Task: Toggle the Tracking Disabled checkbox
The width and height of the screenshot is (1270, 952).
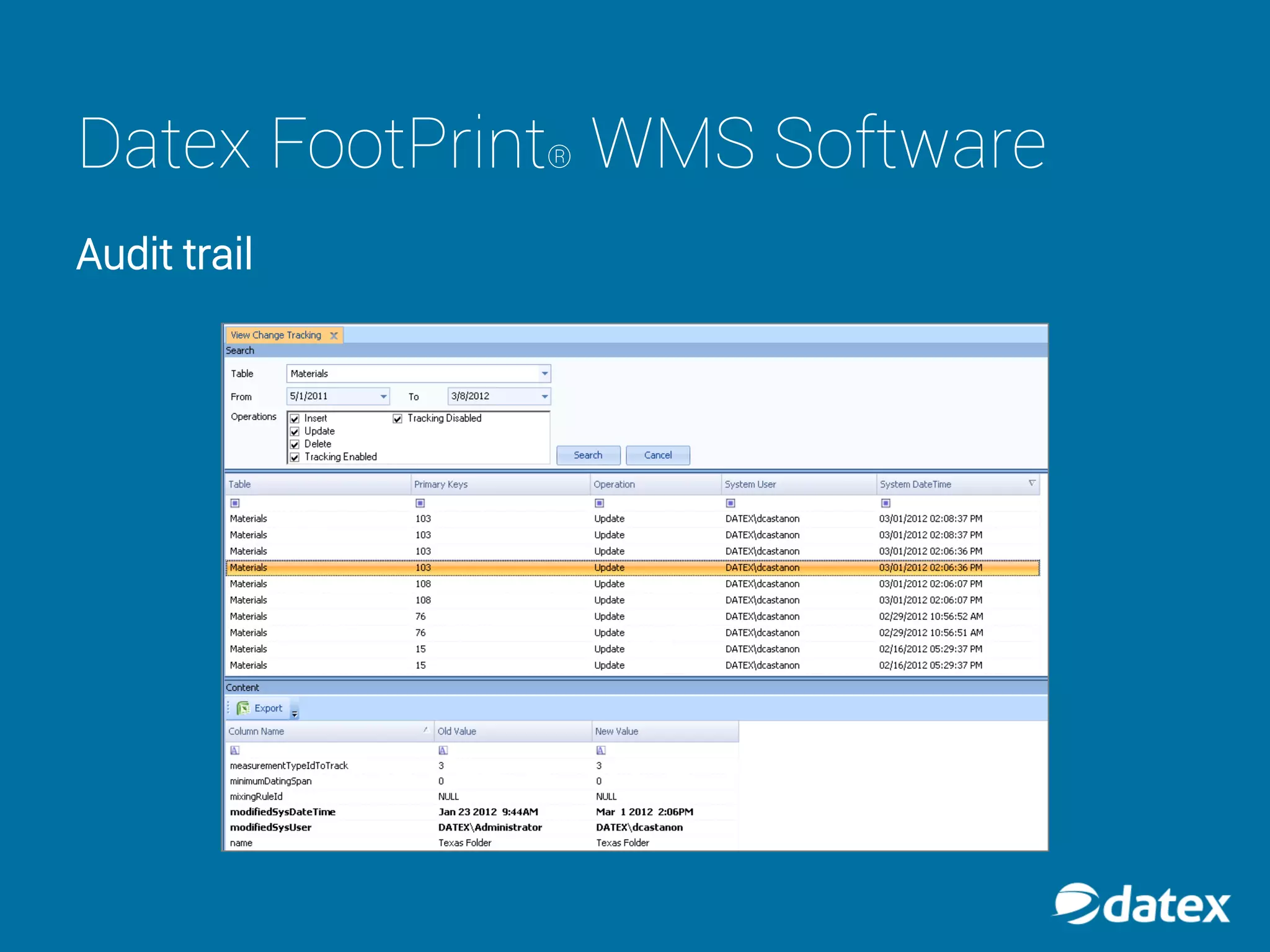Action: pos(397,419)
